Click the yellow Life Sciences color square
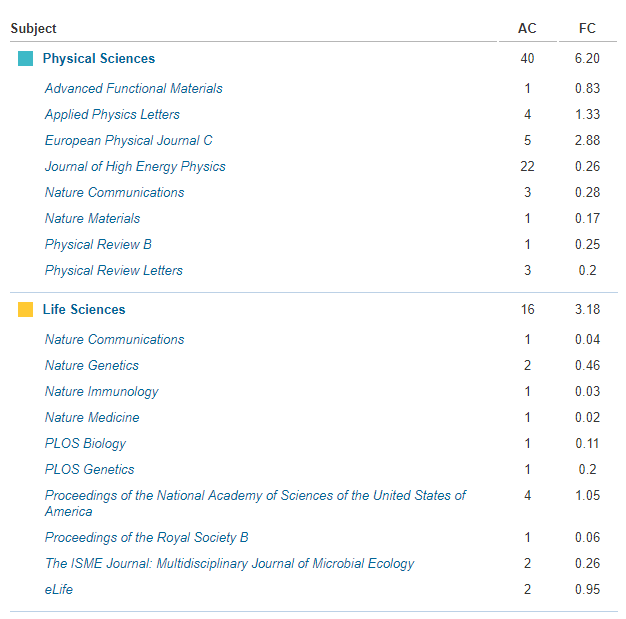This screenshot has height=619, width=626. tap(26, 310)
